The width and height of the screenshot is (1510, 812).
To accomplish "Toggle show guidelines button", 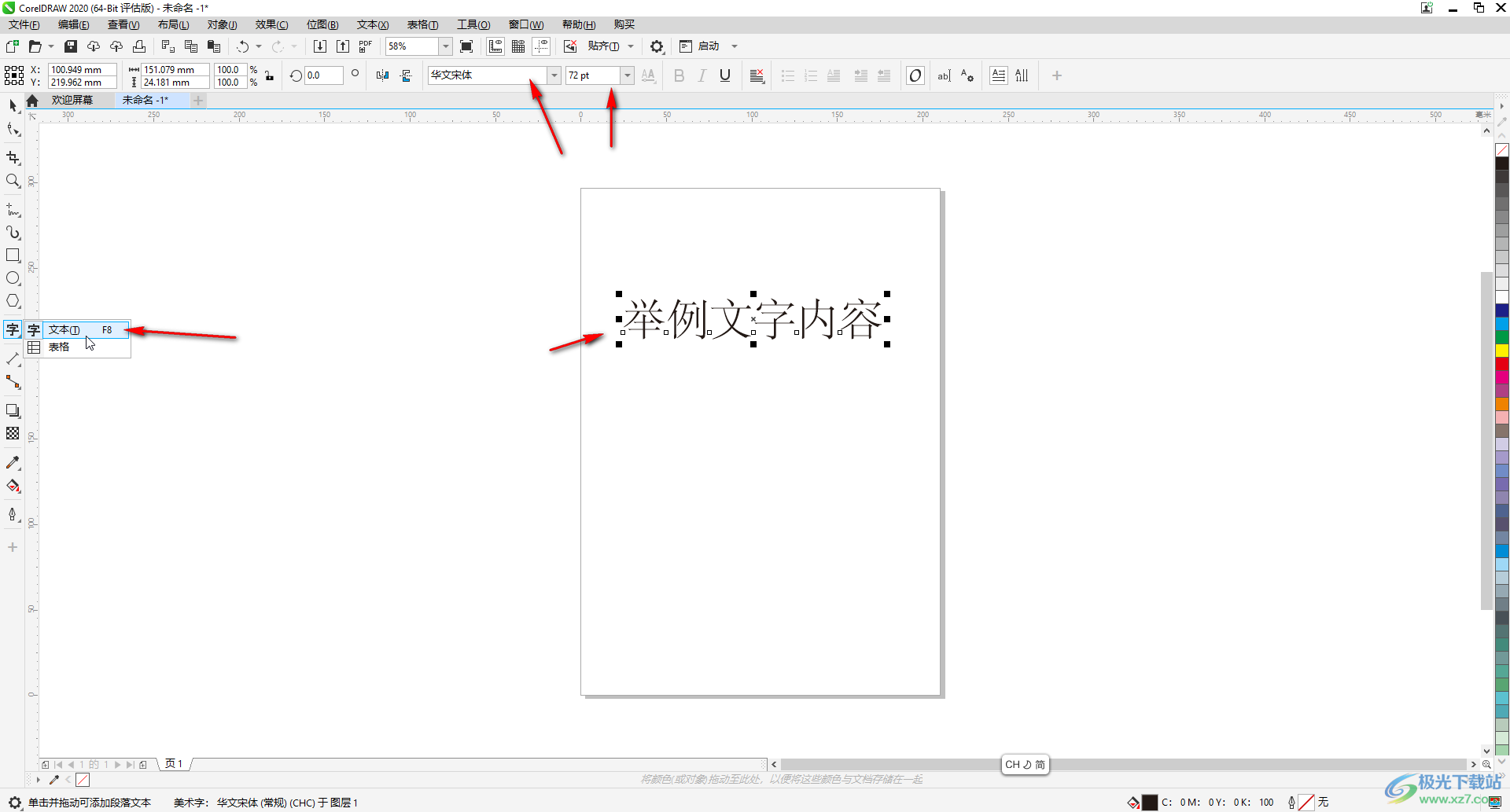I will click(x=541, y=46).
